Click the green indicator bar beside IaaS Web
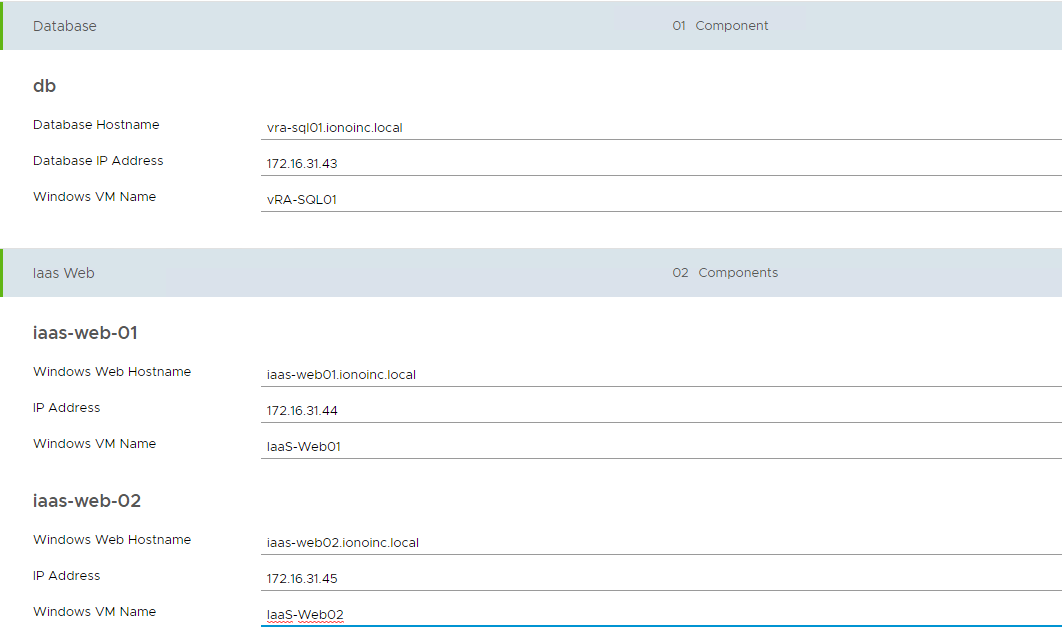 coord(2,272)
